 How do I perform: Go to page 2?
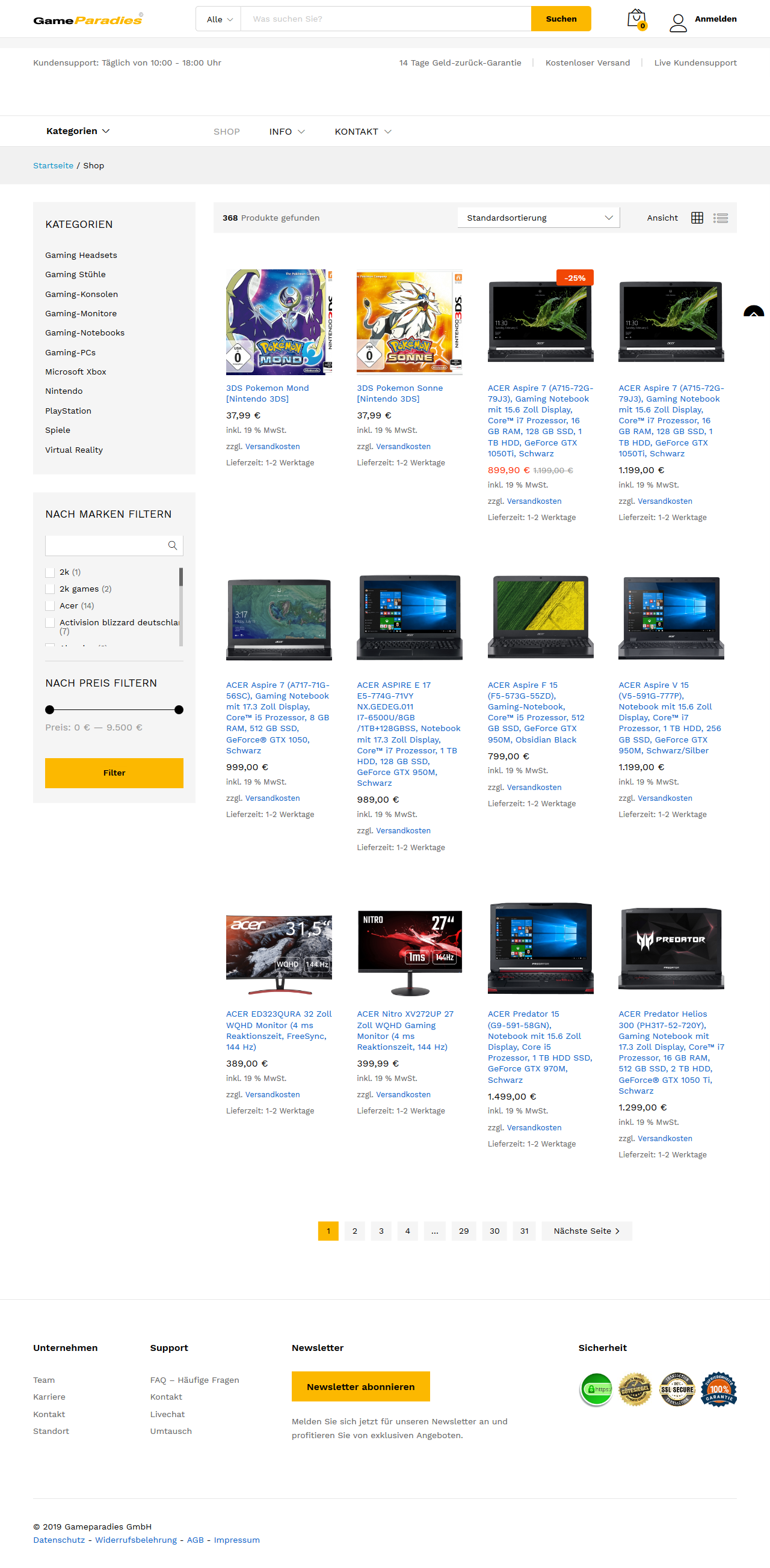pos(354,1231)
